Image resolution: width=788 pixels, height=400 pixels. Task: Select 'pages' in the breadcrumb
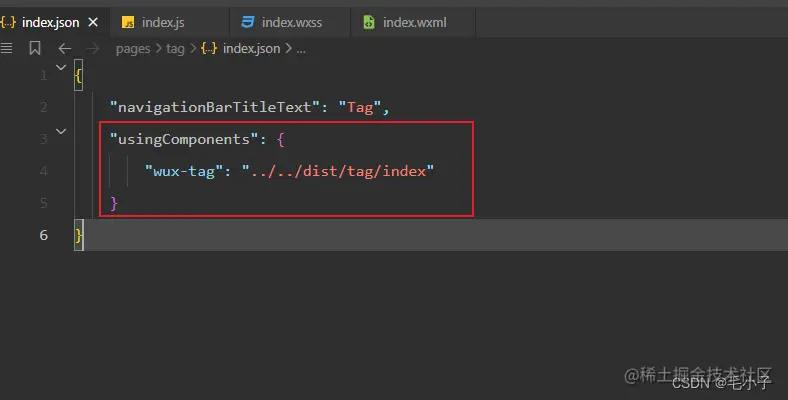click(x=133, y=49)
